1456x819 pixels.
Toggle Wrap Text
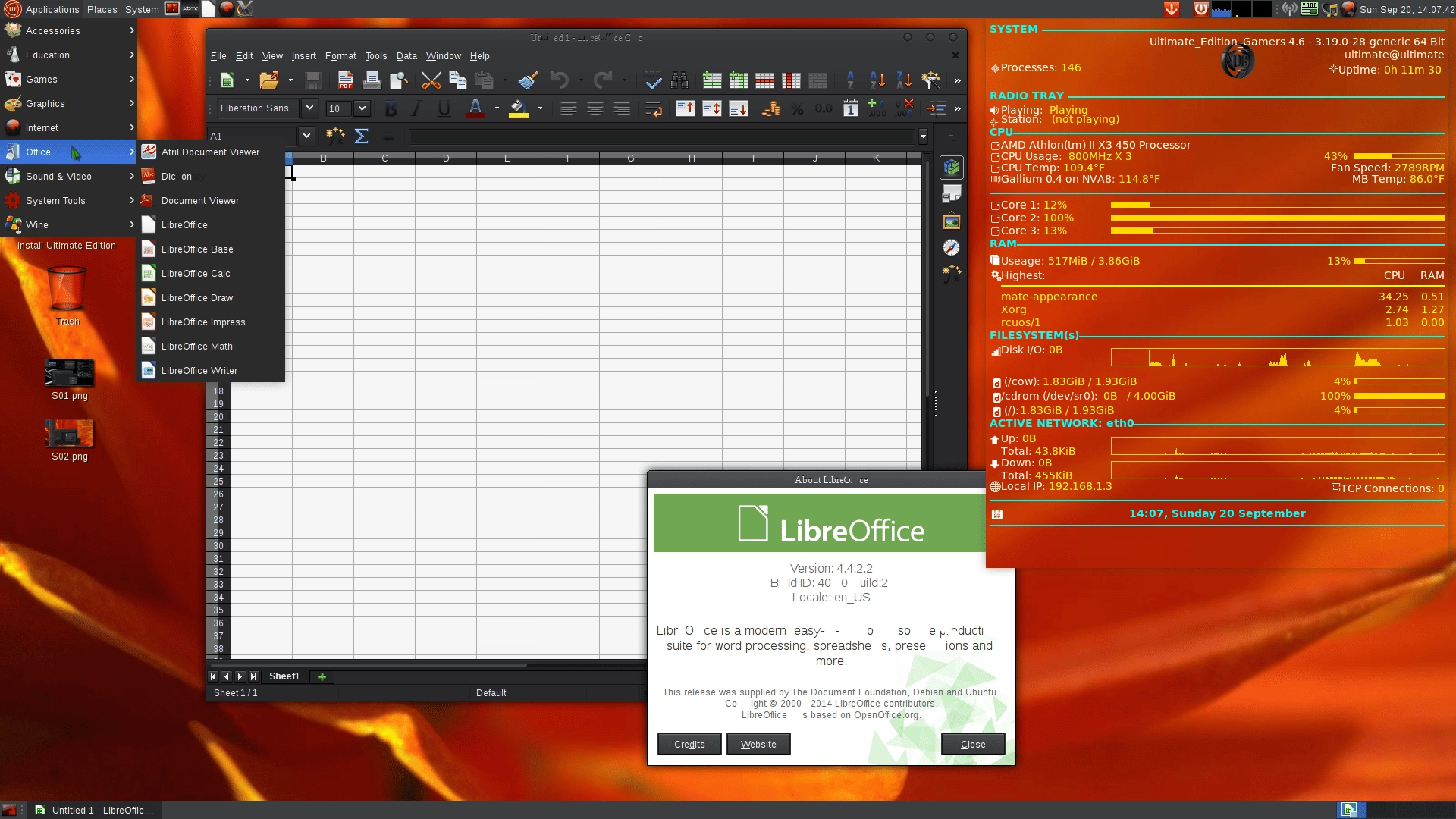(x=653, y=108)
